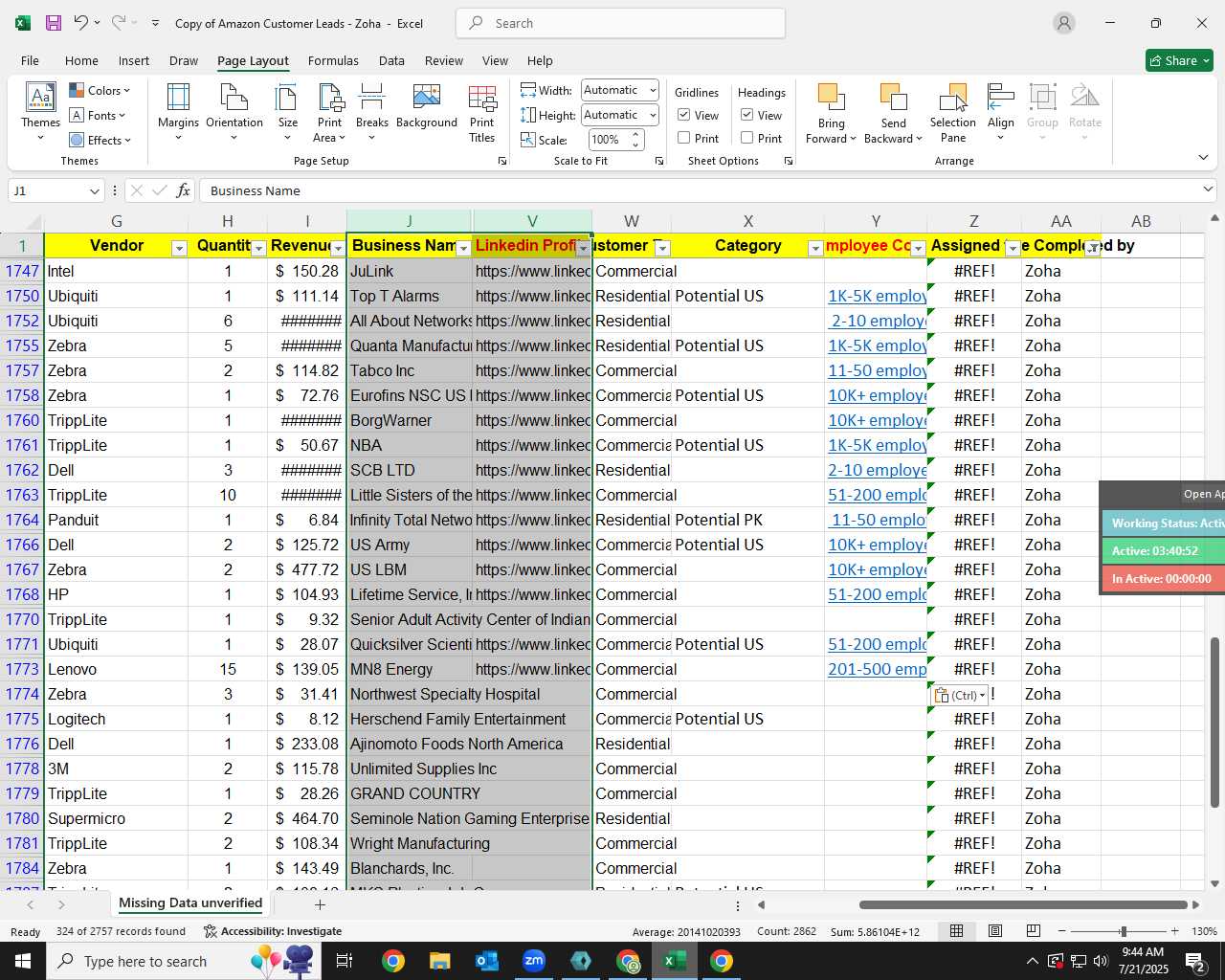Image resolution: width=1225 pixels, height=980 pixels.
Task: Open the page Orientation menu
Action: point(234,112)
